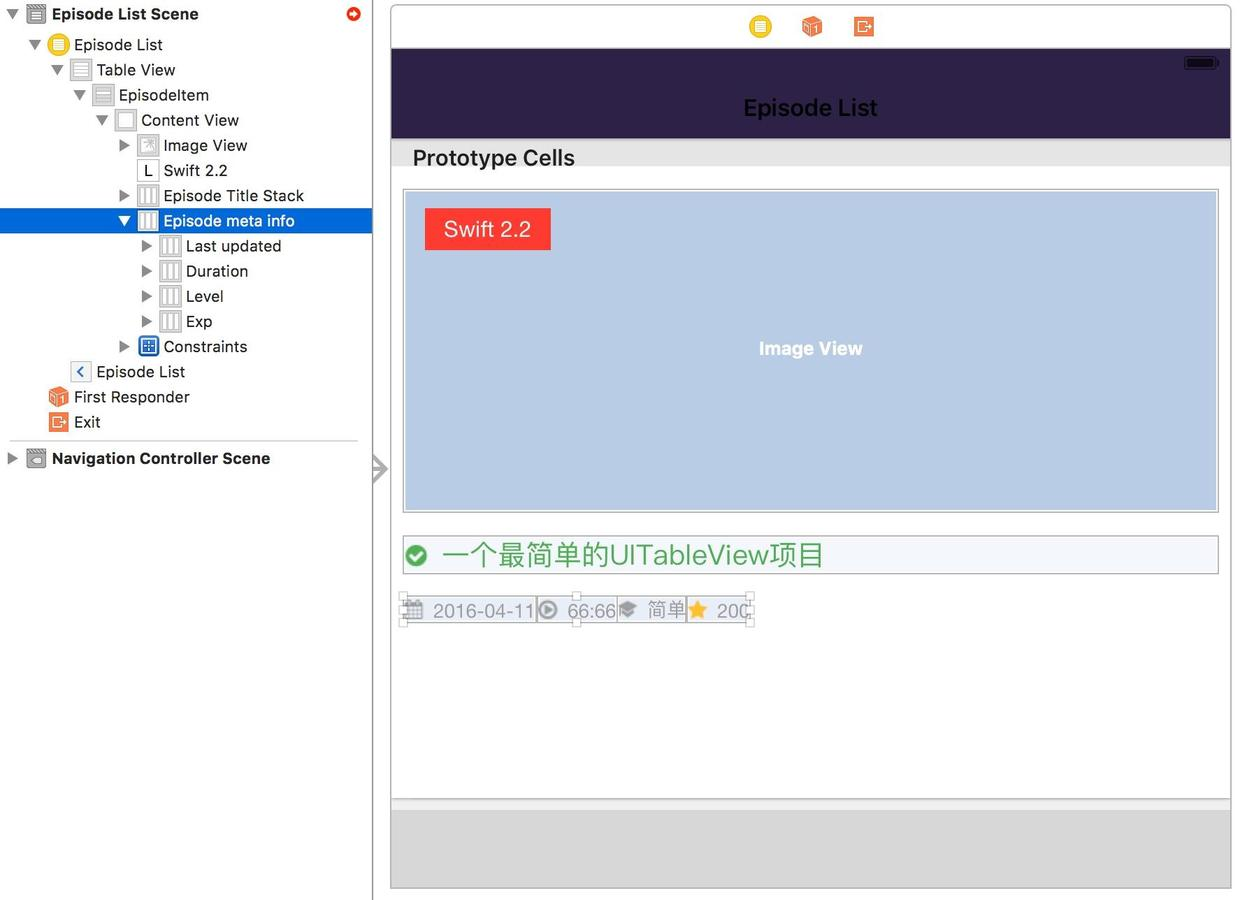Click the green UITableView title label on canvas

pos(632,555)
